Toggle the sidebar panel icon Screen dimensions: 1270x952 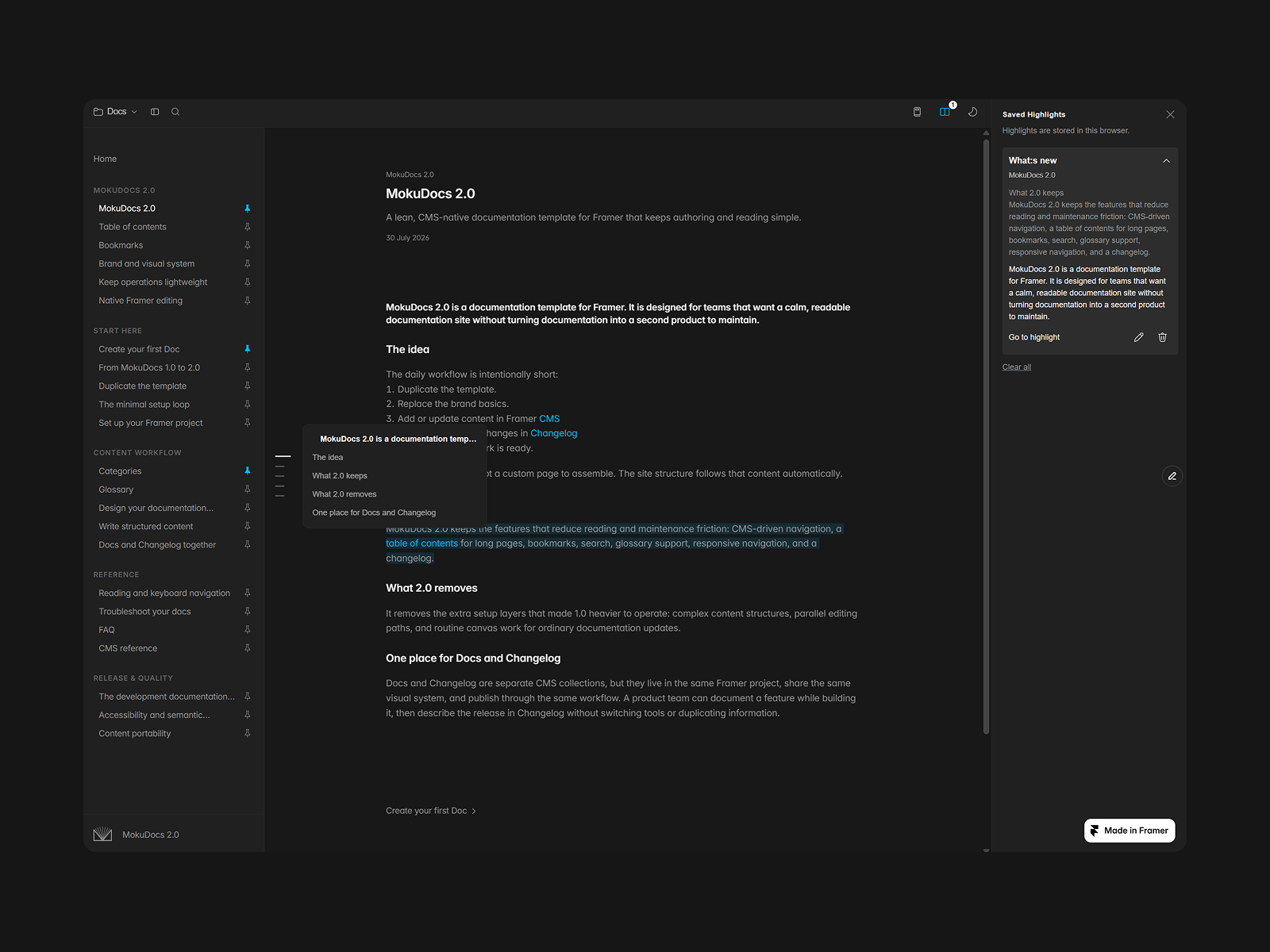click(x=155, y=112)
